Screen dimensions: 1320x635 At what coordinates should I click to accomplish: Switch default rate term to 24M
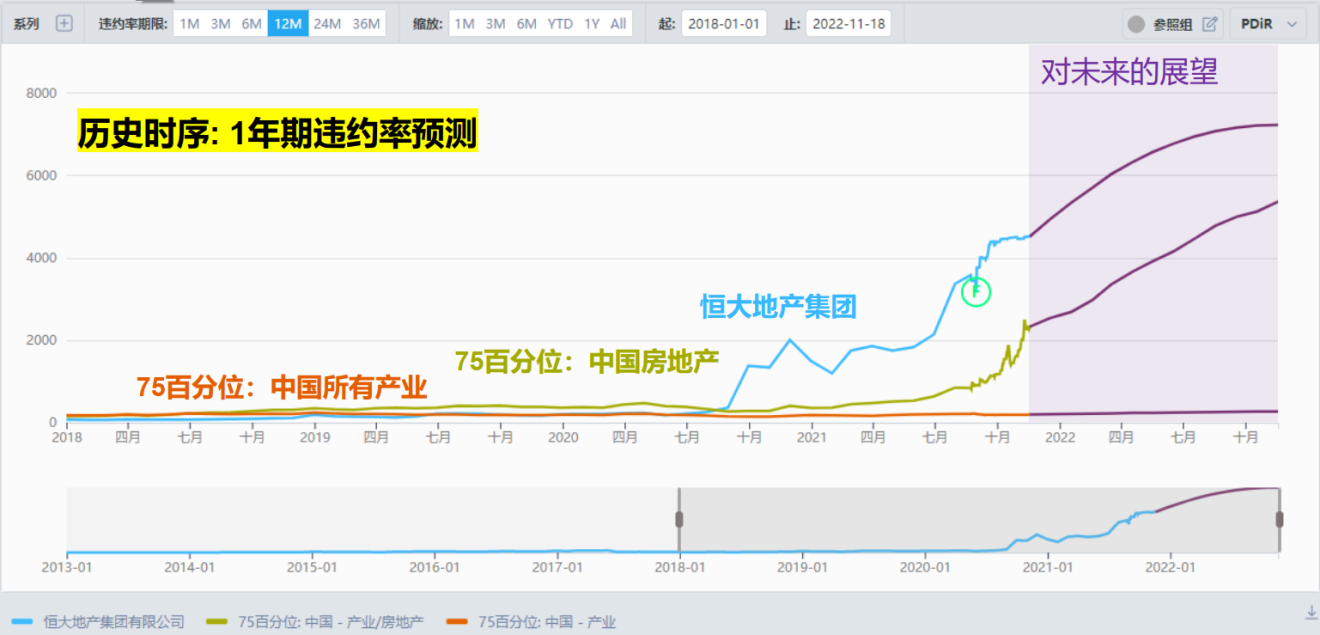pyautogui.click(x=327, y=24)
